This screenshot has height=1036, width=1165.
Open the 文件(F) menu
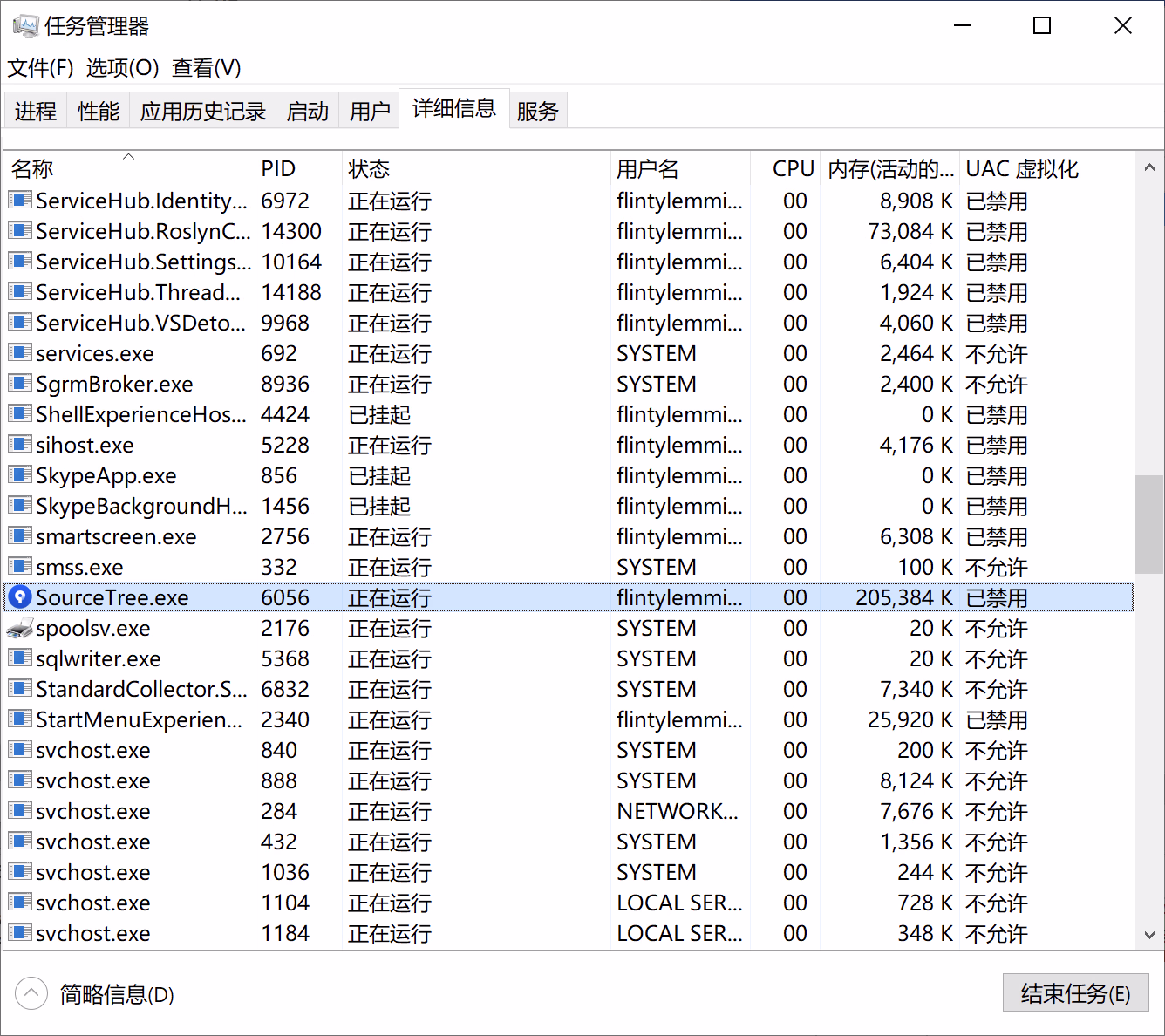pyautogui.click(x=40, y=68)
